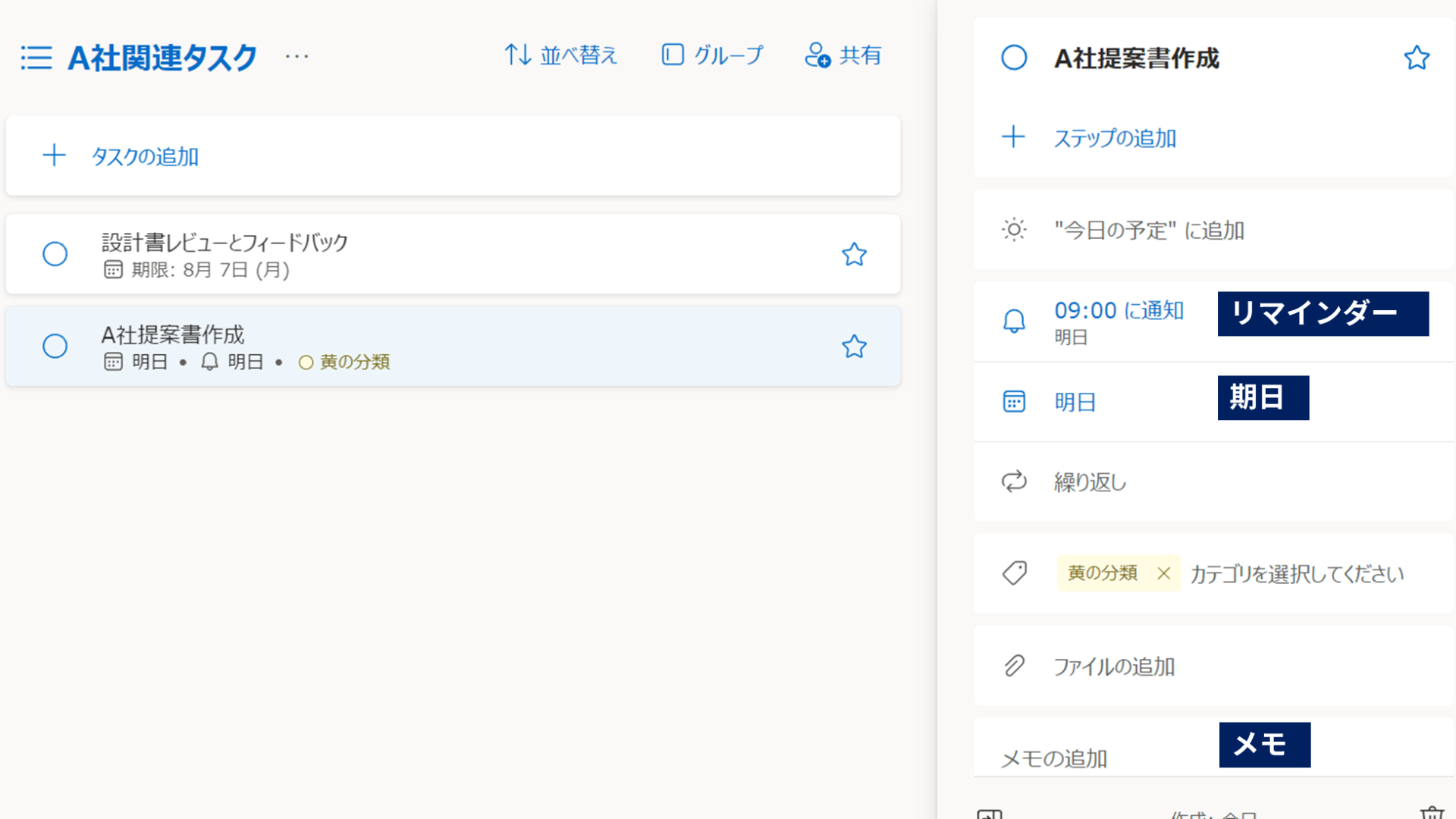This screenshot has height=819, width=1456.
Task: Click the repeat icon for 繰り返し
Action: pyautogui.click(x=1015, y=482)
